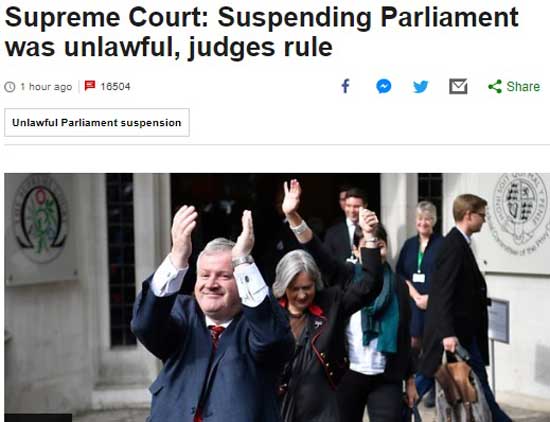Tweet the article via Twitter icon
This screenshot has height=422, width=550.
(x=421, y=86)
